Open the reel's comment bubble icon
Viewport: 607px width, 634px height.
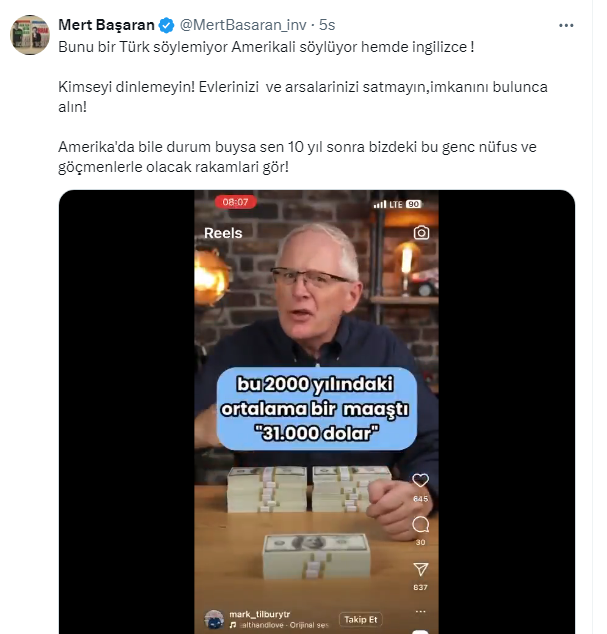click(x=420, y=524)
